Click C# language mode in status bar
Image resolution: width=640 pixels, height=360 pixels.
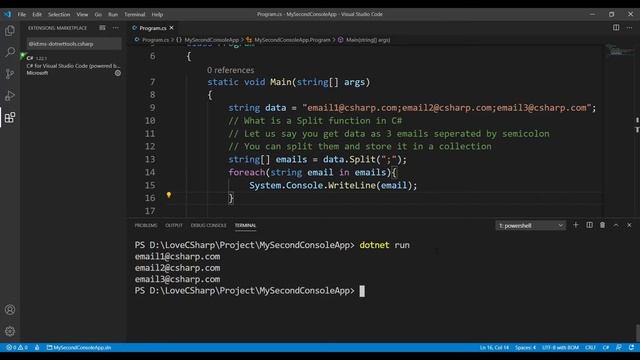606,347
